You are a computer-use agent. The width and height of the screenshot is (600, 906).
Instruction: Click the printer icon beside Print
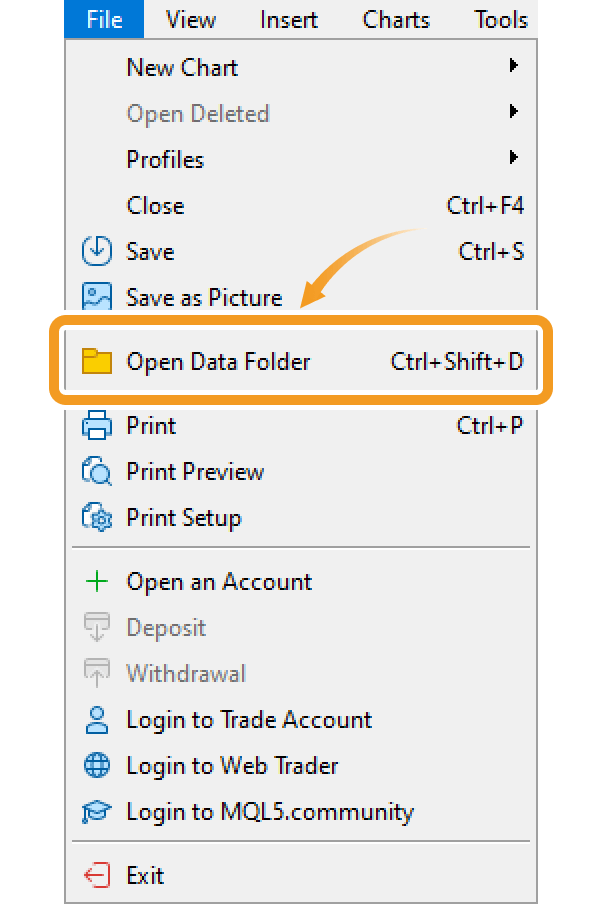(x=97, y=426)
